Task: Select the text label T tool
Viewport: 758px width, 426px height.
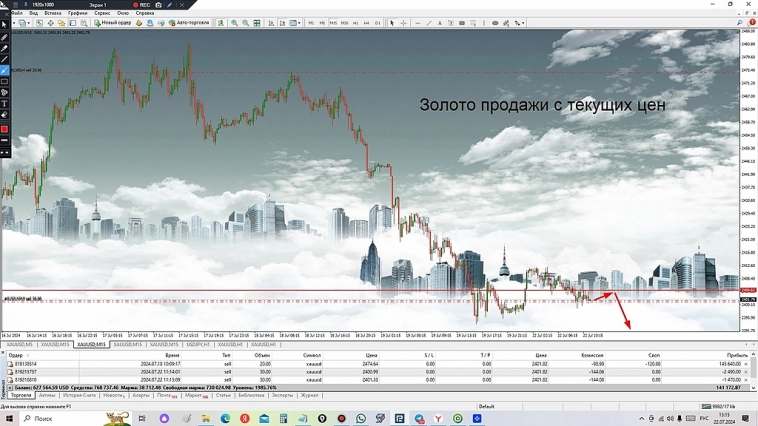Action: point(5,104)
